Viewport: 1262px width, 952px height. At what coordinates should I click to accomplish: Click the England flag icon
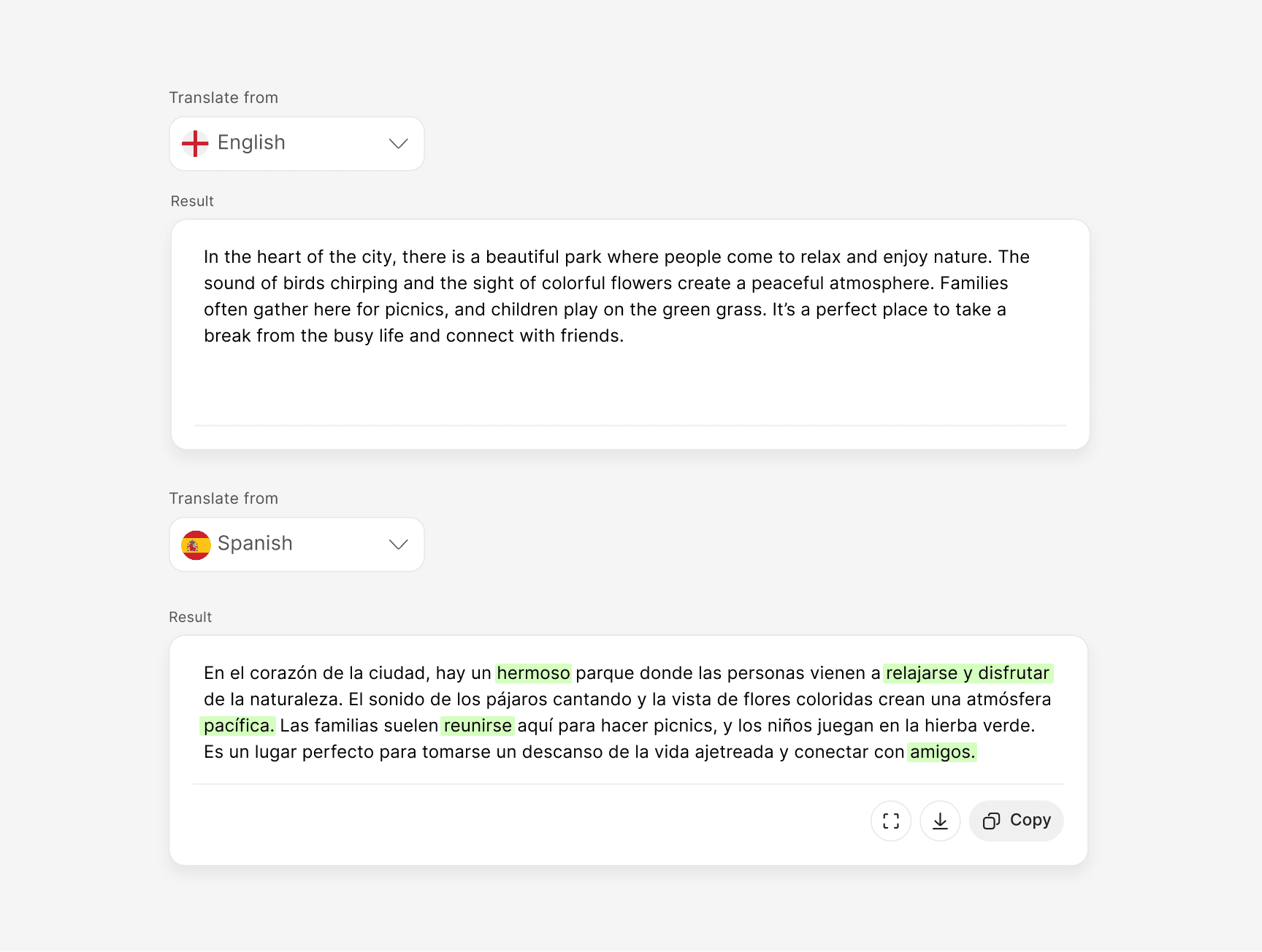(x=195, y=144)
